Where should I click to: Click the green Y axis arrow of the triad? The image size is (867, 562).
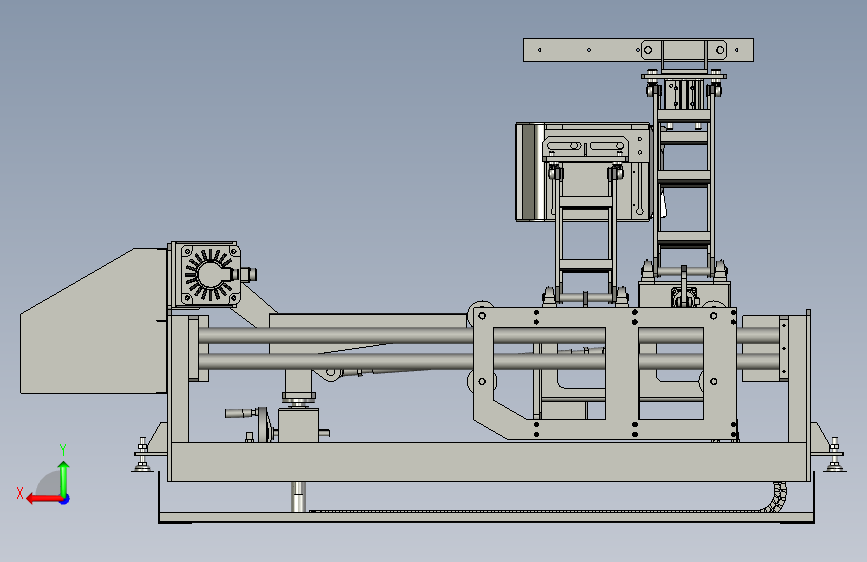[64, 479]
